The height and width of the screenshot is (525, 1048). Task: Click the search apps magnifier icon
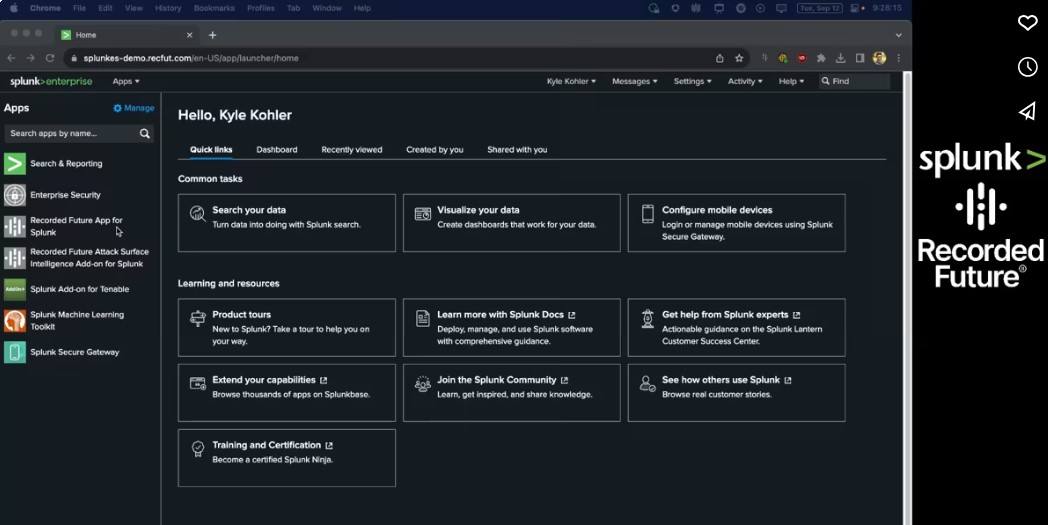pos(144,134)
